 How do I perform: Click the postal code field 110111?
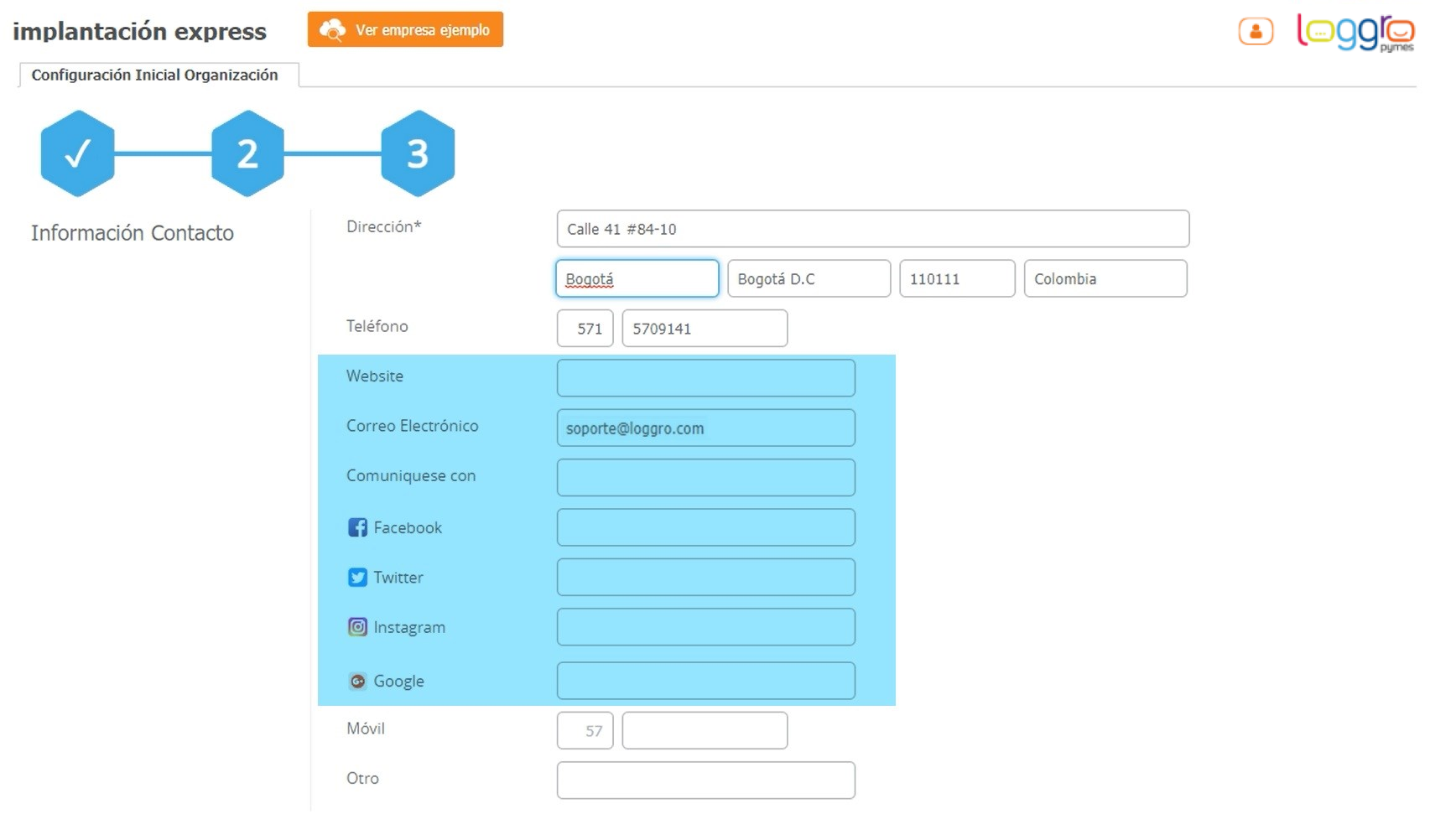[x=957, y=278]
